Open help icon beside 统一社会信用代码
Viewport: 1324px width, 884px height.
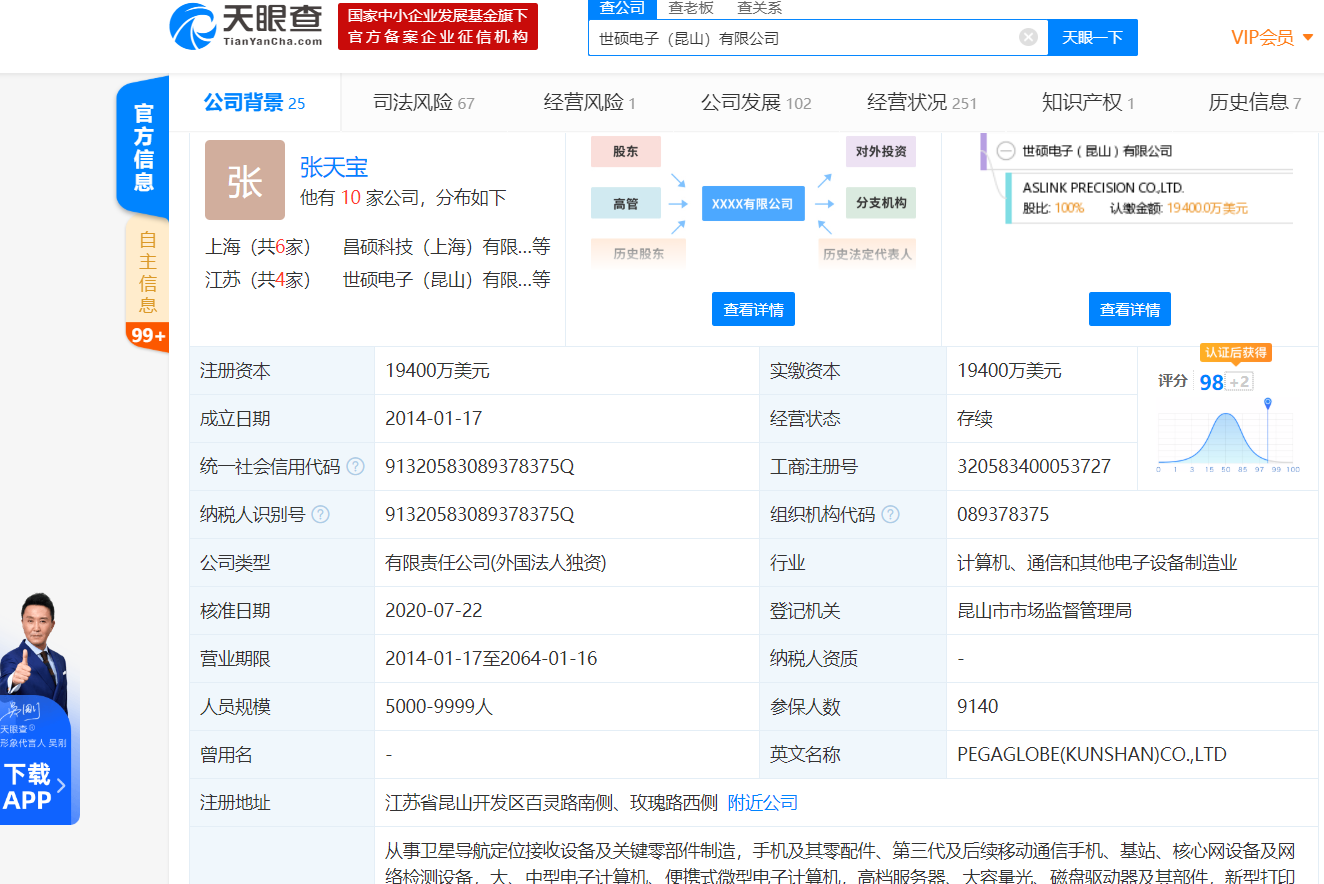click(x=354, y=467)
